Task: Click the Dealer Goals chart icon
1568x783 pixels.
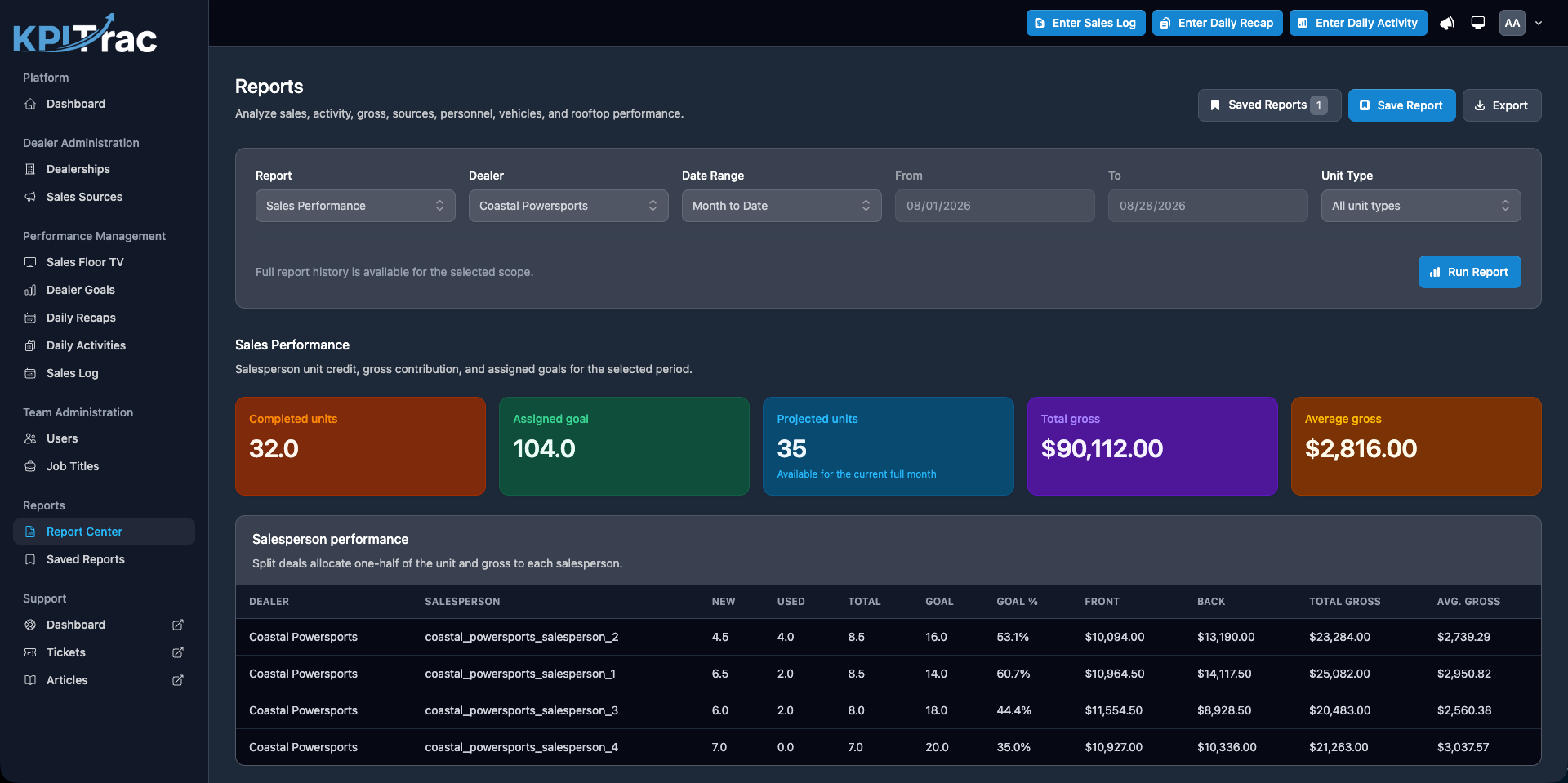Action: tap(30, 290)
